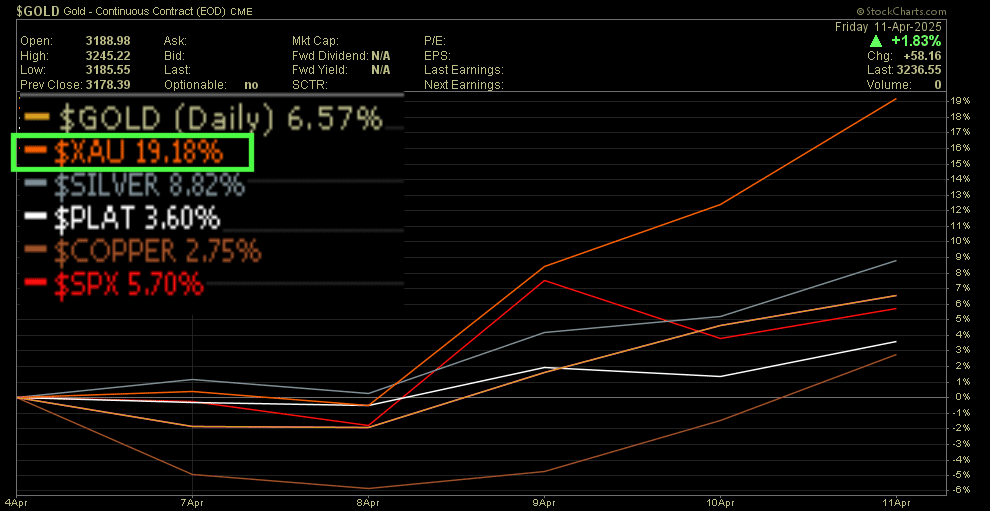Click the 'Next Earnings:' label
The image size is (990, 511).
pyautogui.click(x=463, y=85)
